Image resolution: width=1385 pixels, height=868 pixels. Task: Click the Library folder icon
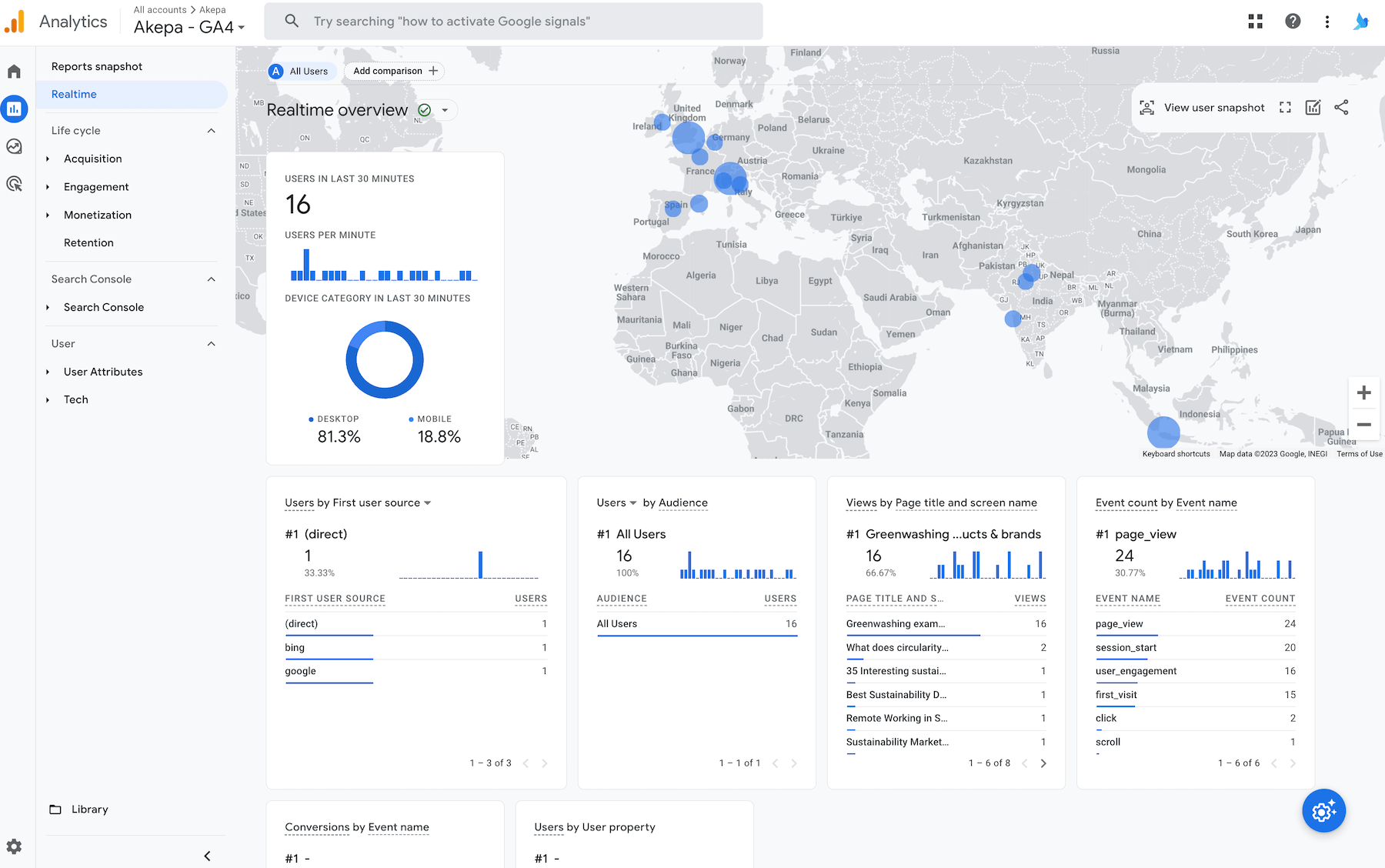coord(55,810)
